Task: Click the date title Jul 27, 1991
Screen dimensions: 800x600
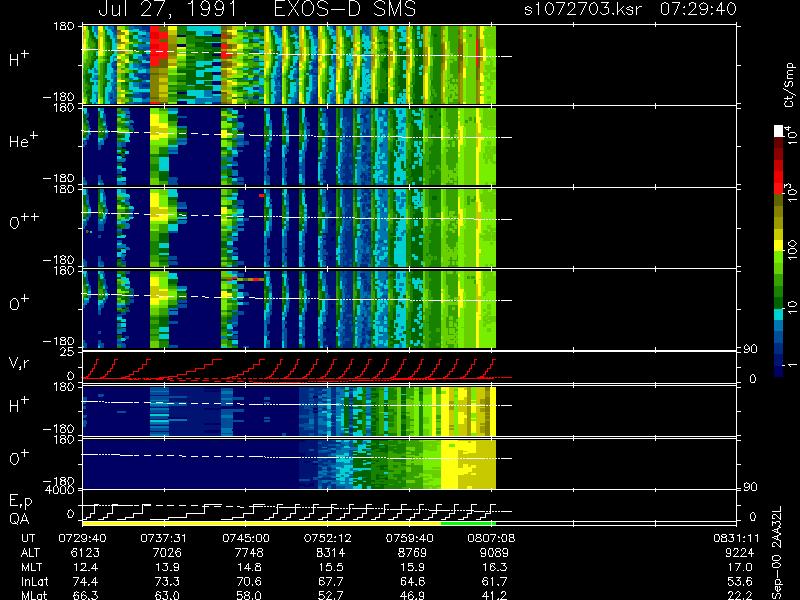Action: 168,9
